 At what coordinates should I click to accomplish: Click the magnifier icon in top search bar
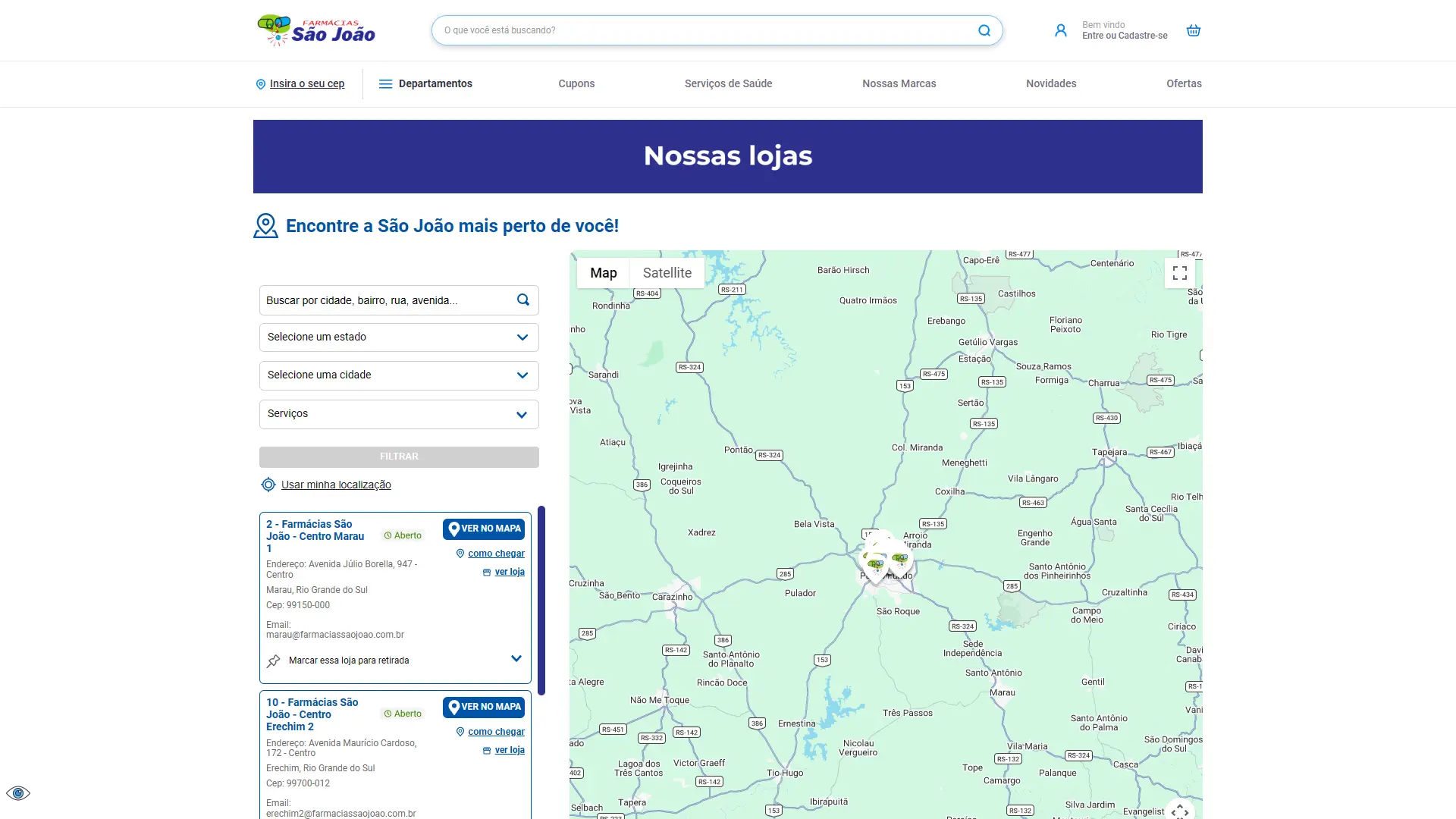(984, 30)
